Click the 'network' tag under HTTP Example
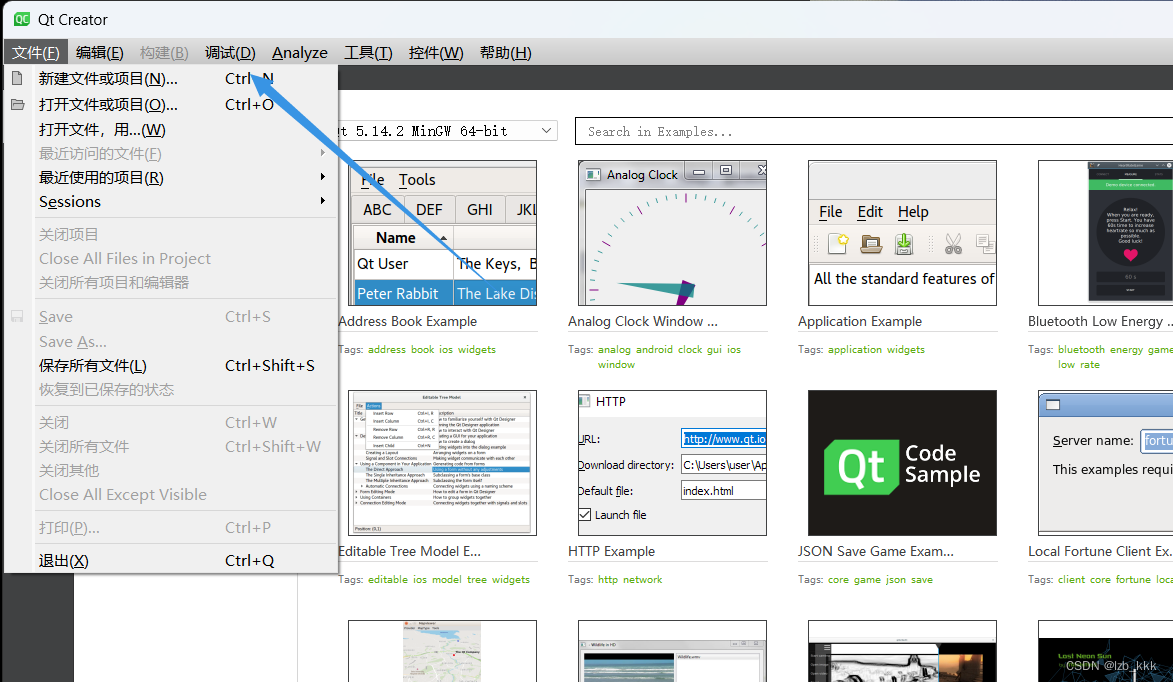1173x682 pixels. pos(643,580)
